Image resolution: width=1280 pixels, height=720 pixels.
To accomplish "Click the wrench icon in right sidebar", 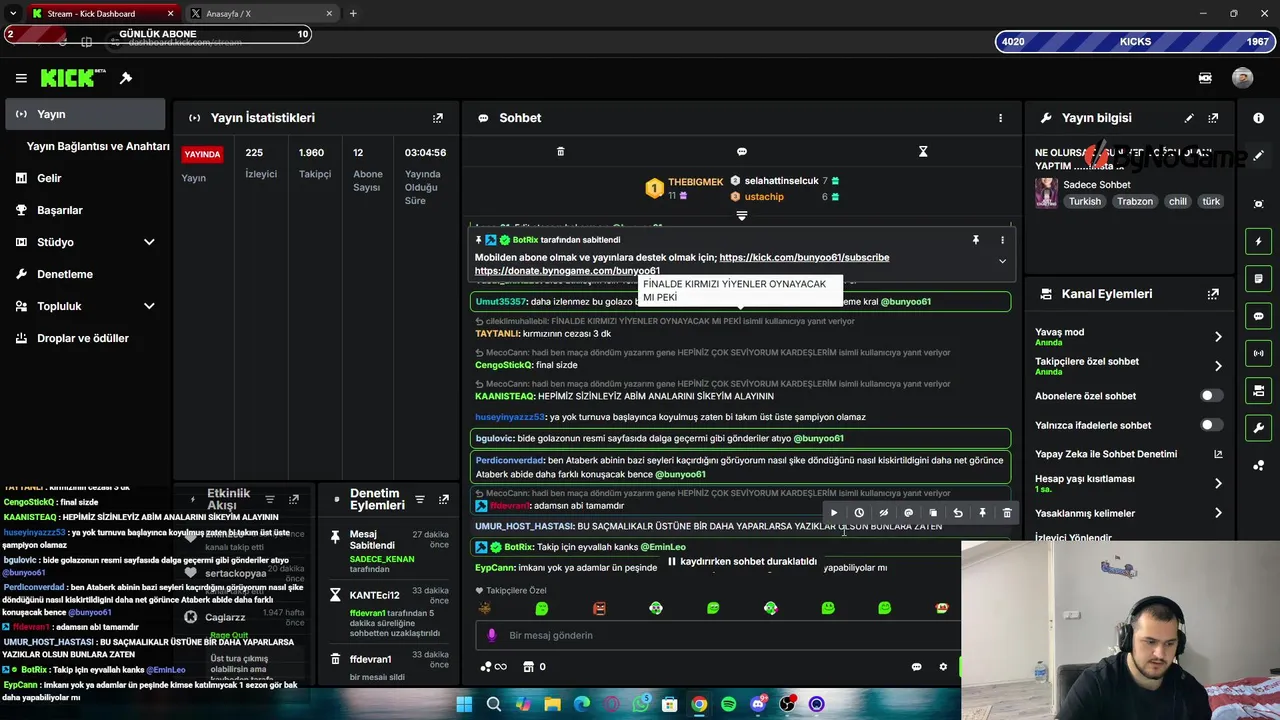I will tap(1258, 428).
